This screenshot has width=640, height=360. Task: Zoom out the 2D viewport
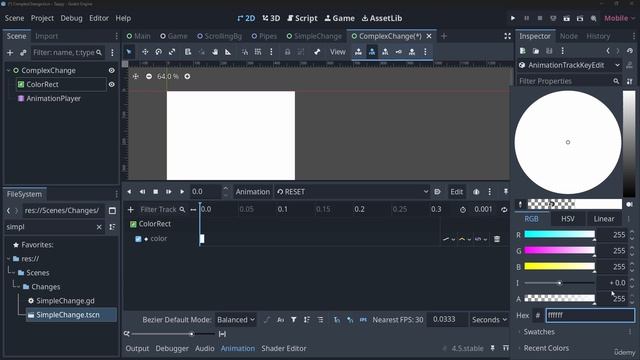tap(149, 76)
